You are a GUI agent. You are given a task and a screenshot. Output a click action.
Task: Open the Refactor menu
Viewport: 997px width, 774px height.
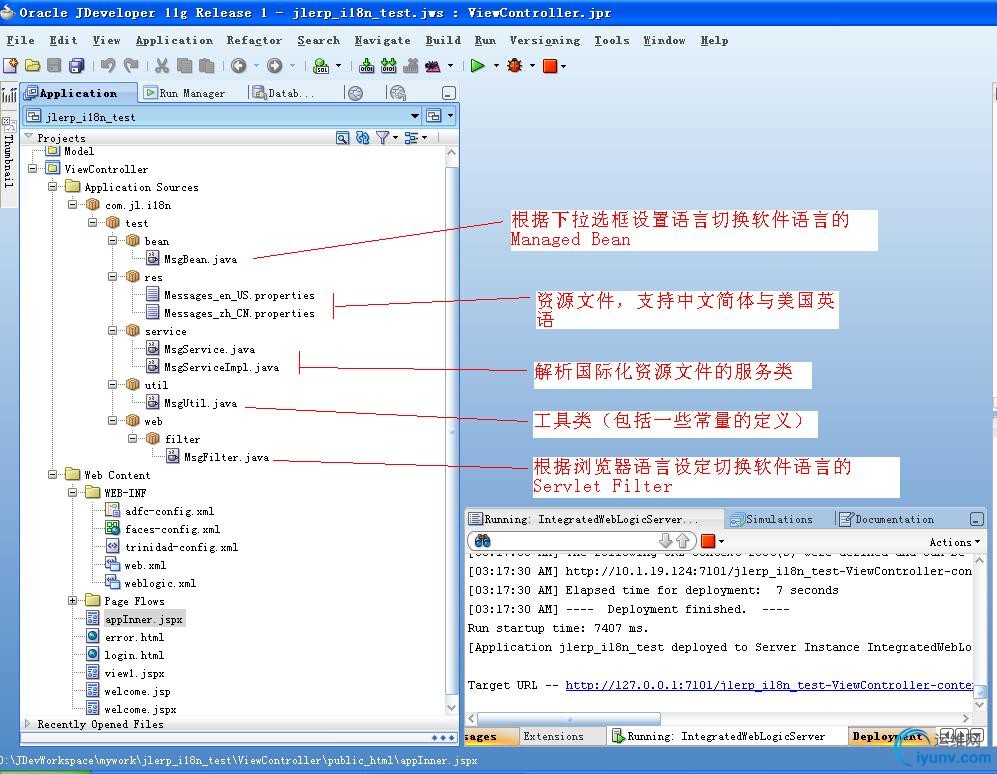pyautogui.click(x=254, y=41)
